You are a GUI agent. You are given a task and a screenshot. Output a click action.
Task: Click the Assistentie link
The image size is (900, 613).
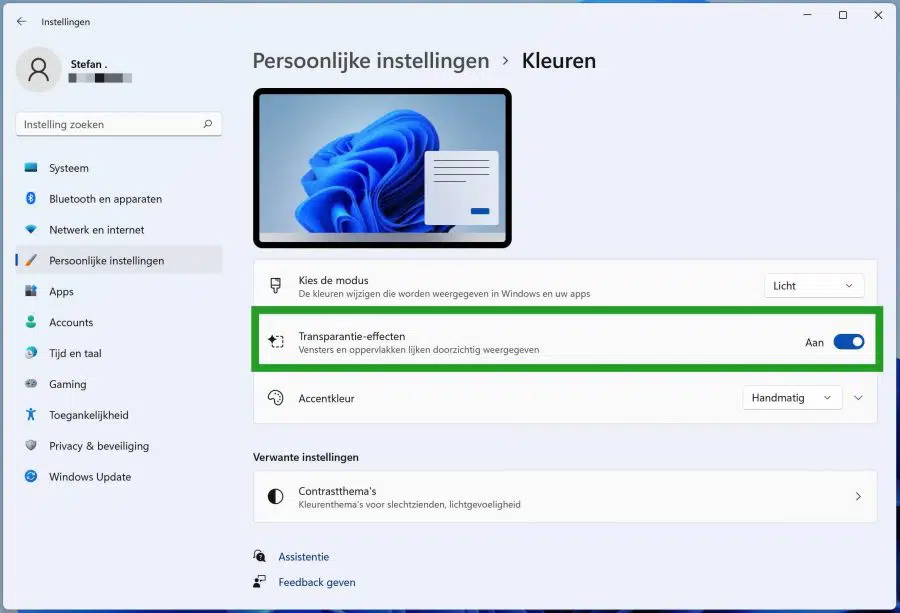304,557
